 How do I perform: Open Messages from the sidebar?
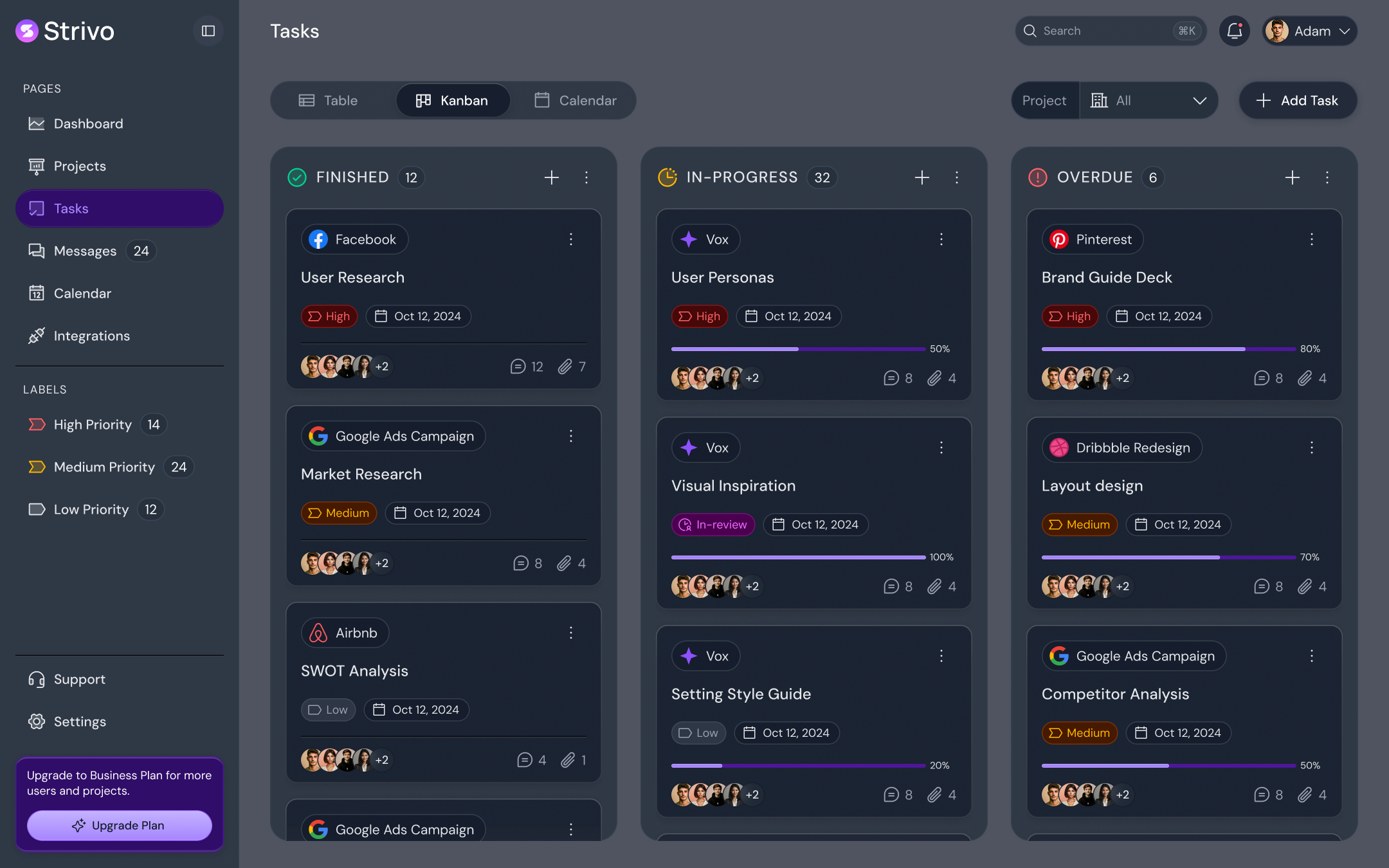[x=84, y=251]
